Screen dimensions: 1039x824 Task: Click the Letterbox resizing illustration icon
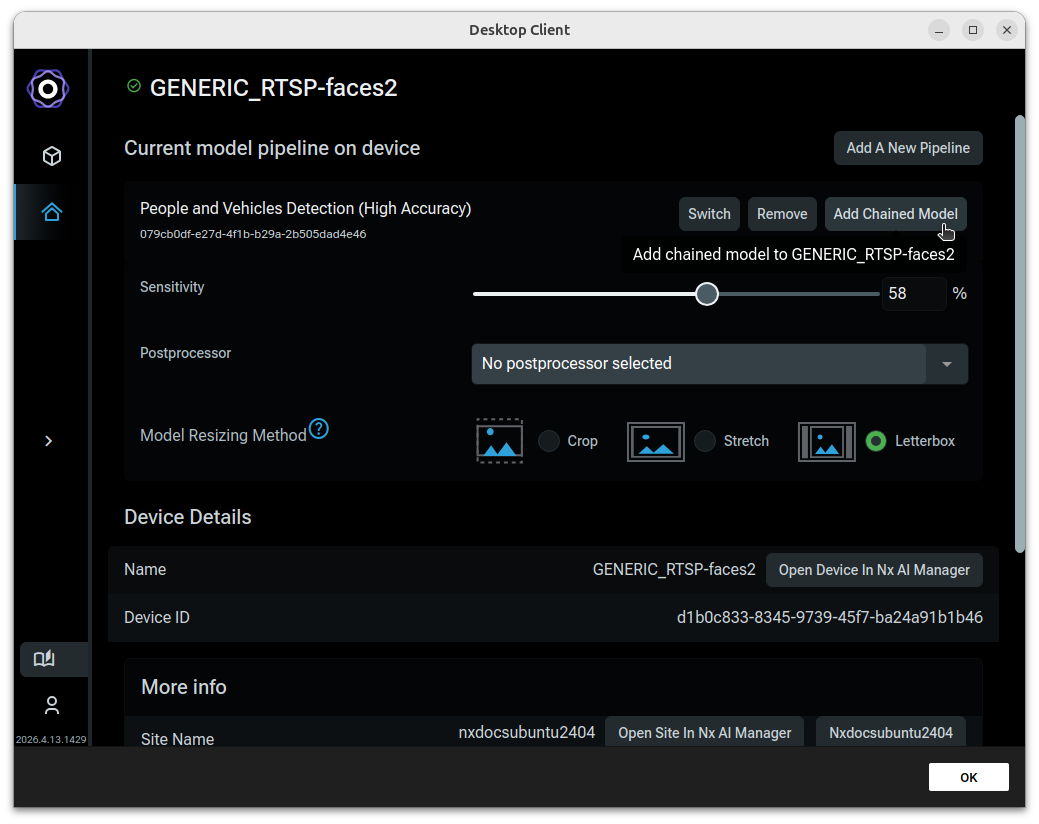coord(826,442)
